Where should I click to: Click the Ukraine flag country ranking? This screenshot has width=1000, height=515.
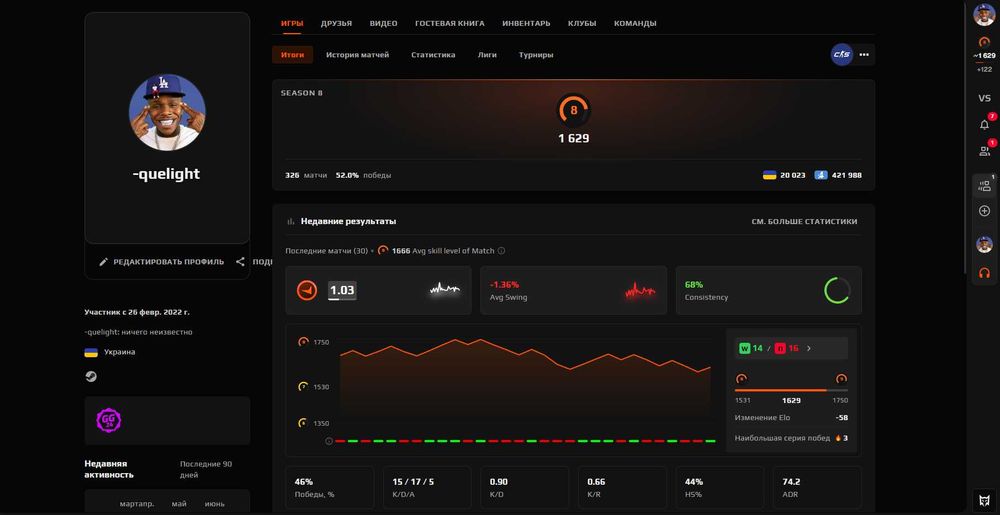point(769,175)
